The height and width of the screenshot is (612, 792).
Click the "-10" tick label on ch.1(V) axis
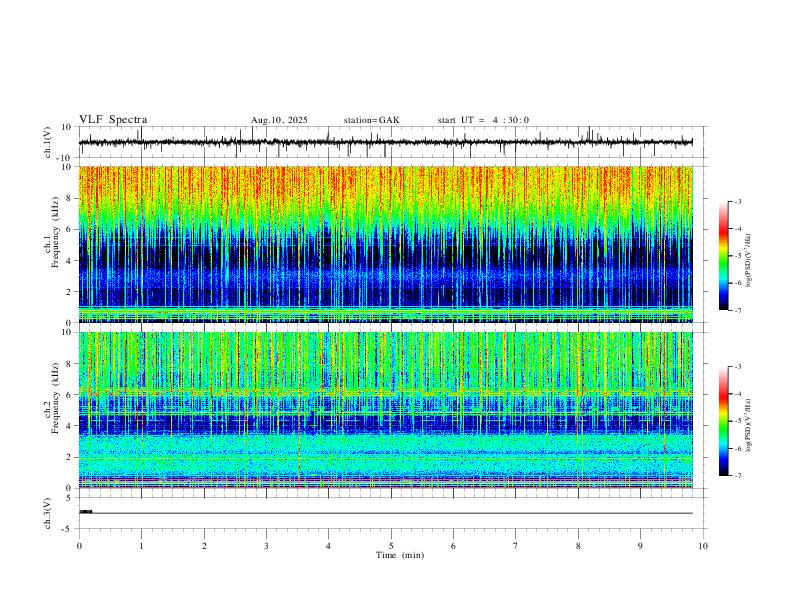[x=65, y=158]
